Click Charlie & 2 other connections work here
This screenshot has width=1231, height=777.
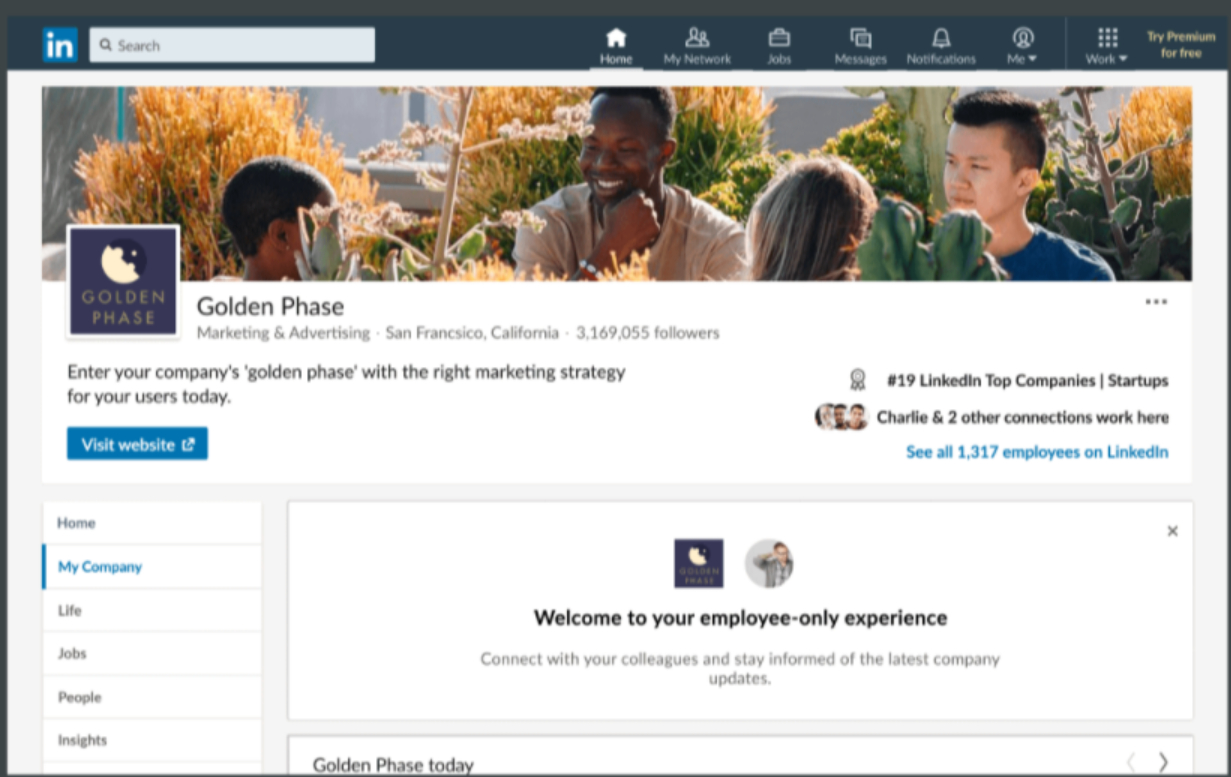coord(1023,417)
